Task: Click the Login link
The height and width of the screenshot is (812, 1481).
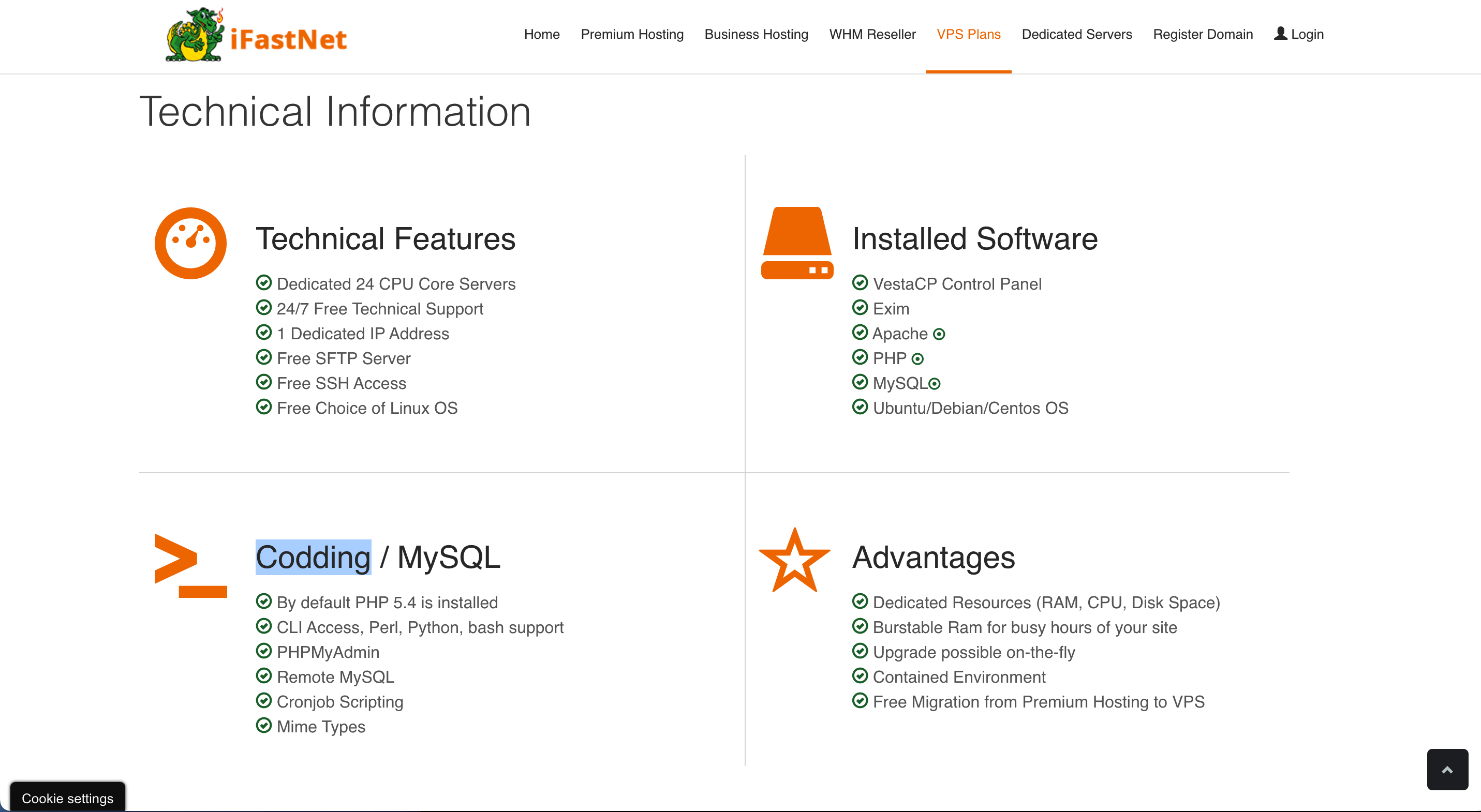Action: coord(1307,35)
